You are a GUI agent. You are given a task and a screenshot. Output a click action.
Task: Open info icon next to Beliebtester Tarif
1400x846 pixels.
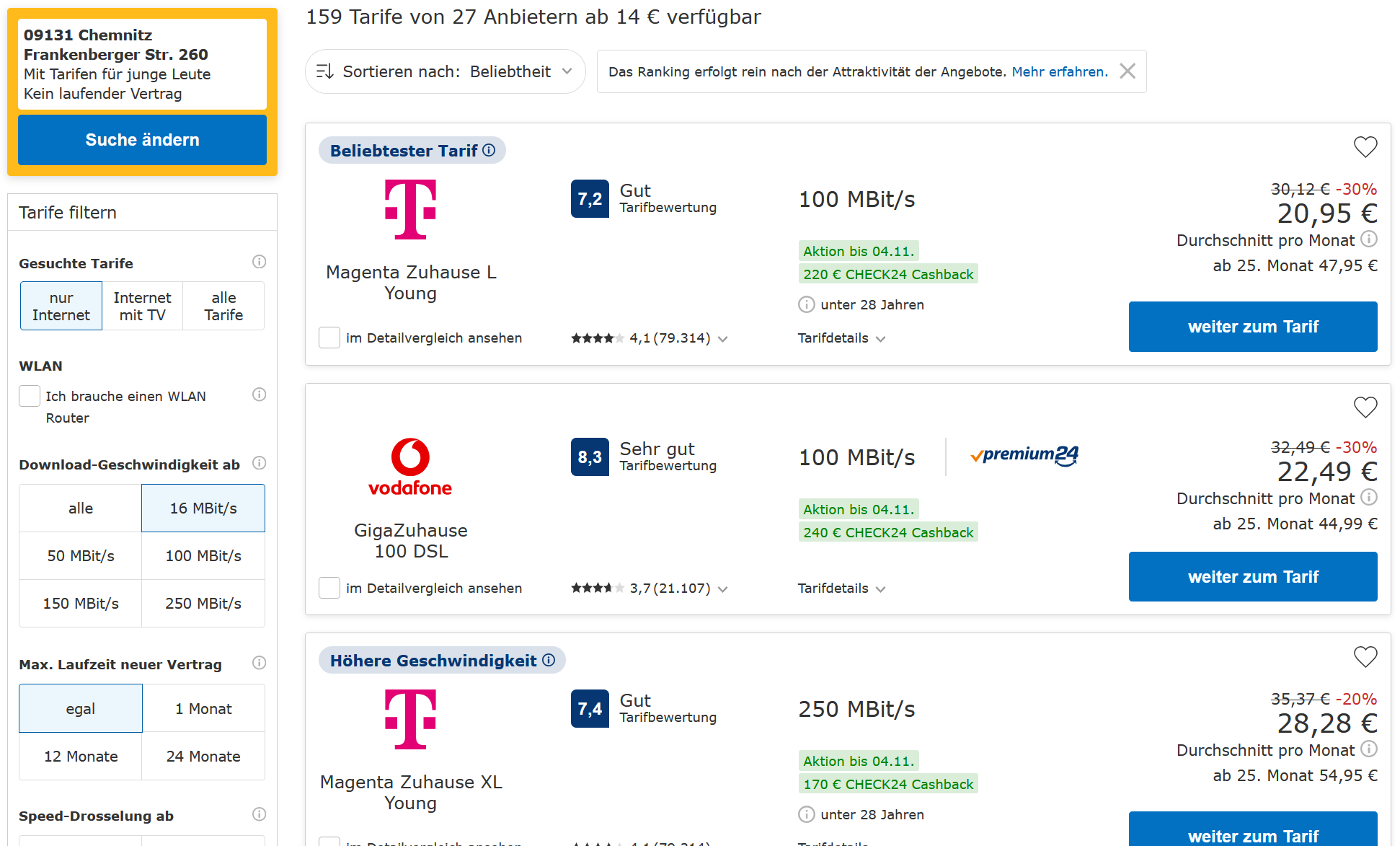click(x=489, y=150)
